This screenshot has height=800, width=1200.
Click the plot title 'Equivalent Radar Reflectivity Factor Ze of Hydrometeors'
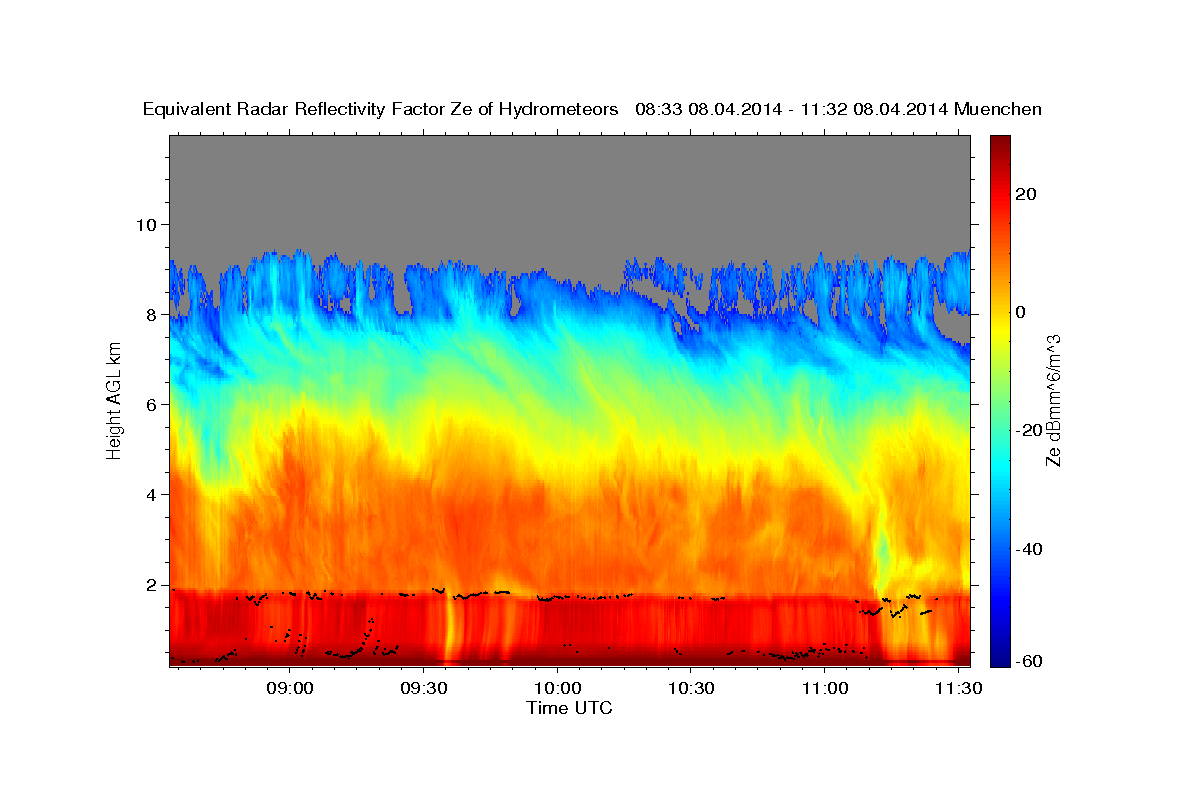click(381, 110)
